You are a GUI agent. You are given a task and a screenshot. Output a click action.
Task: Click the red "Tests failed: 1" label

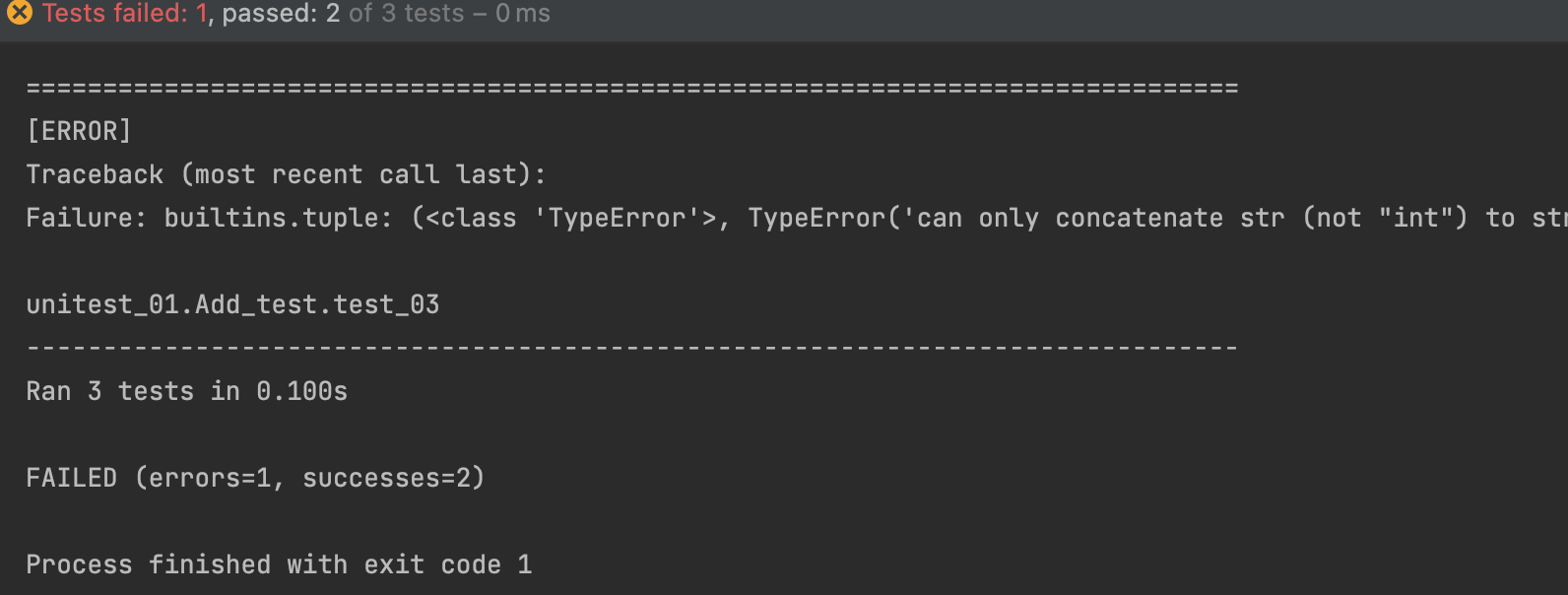125,13
